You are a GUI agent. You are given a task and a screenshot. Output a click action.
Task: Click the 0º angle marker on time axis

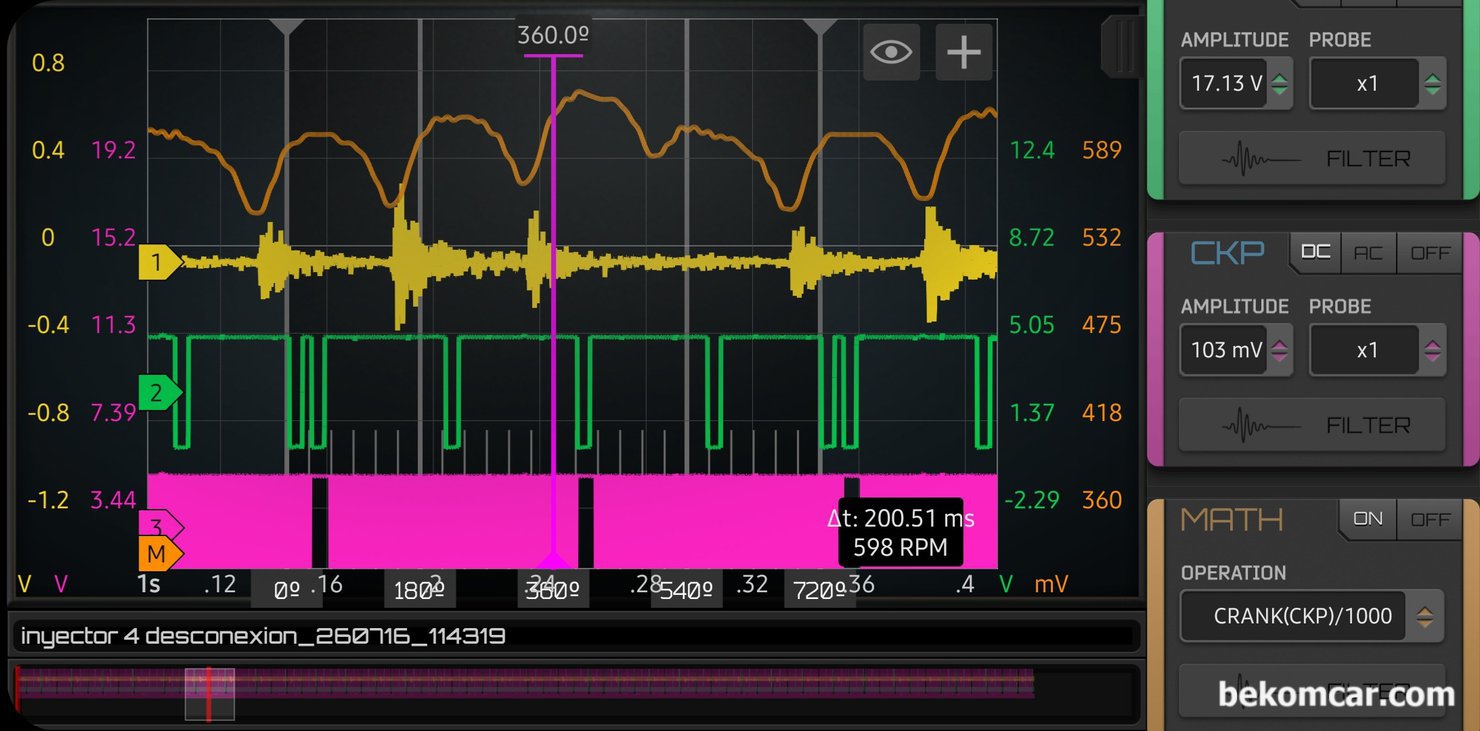click(287, 591)
